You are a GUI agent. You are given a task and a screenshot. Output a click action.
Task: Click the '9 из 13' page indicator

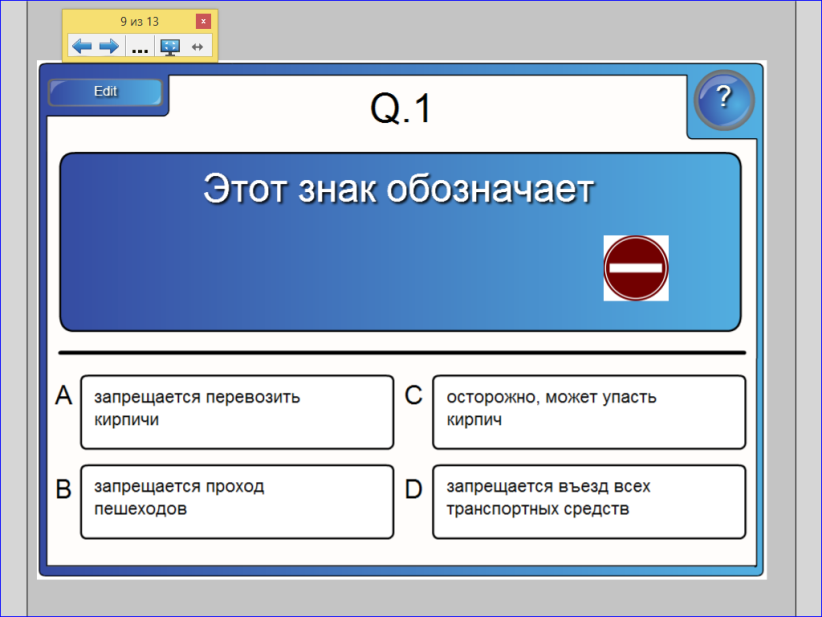pyautogui.click(x=139, y=21)
